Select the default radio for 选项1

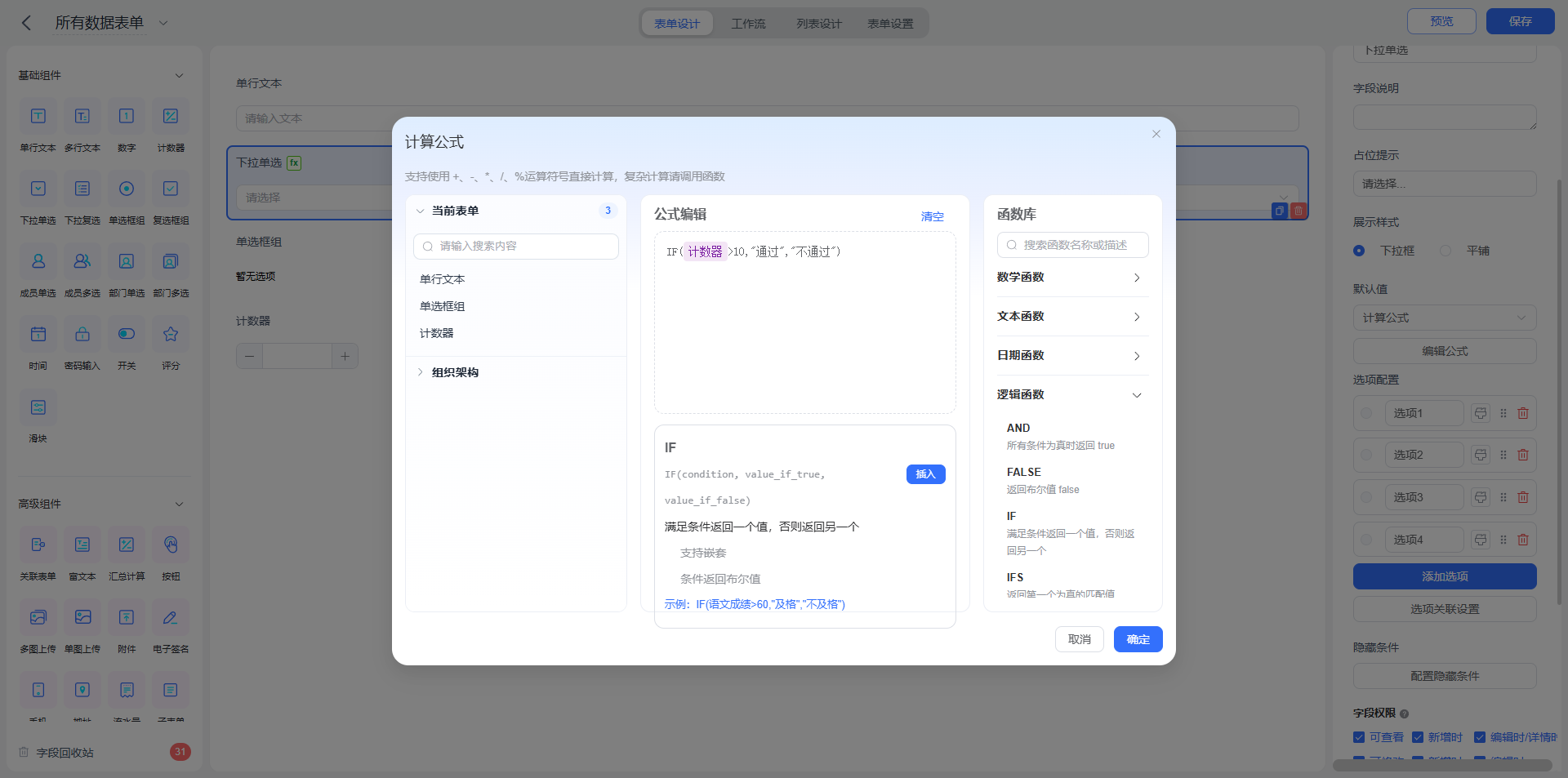(1366, 413)
